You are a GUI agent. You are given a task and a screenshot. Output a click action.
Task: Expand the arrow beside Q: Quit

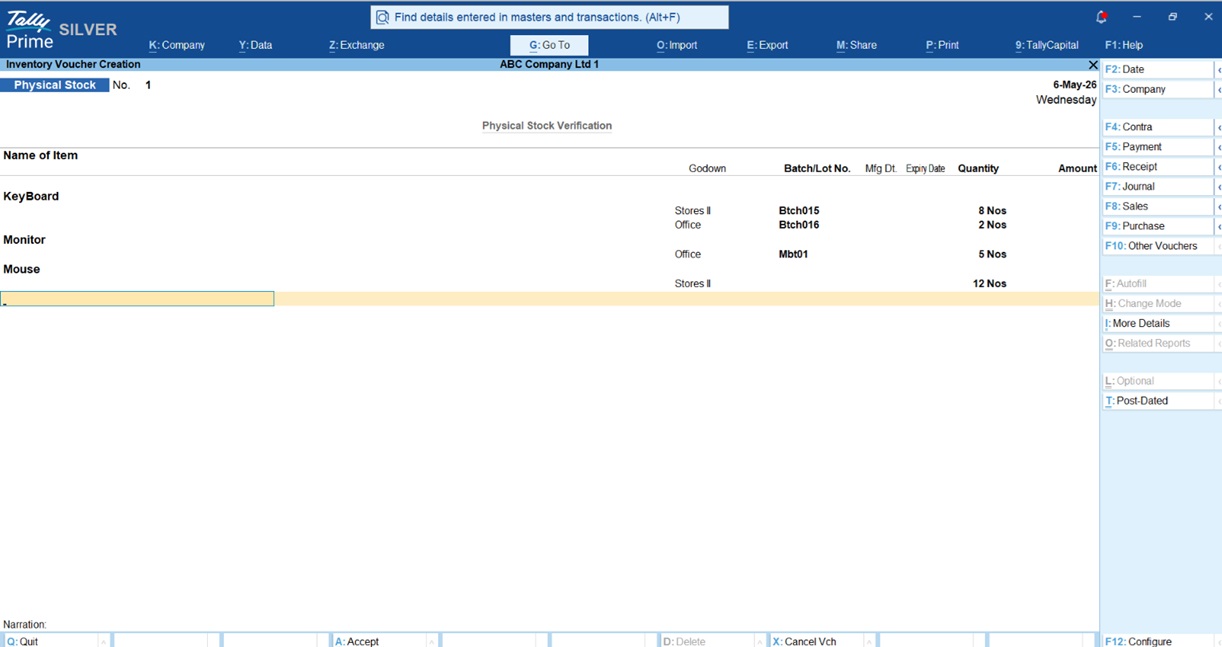point(104,642)
